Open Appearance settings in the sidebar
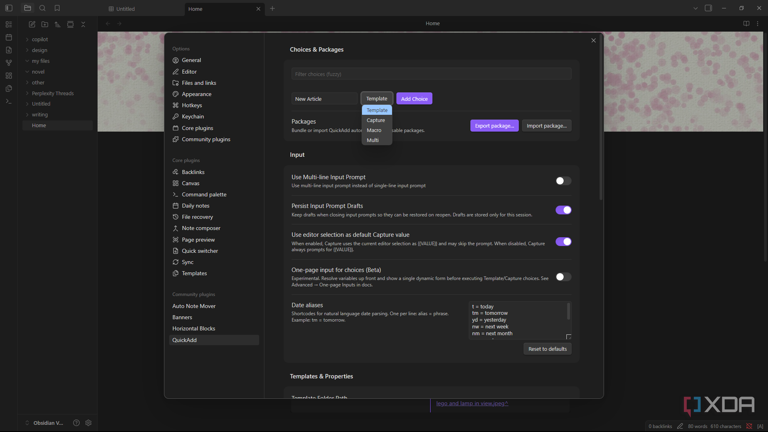Viewport: 768px width, 432px height. 196,94
